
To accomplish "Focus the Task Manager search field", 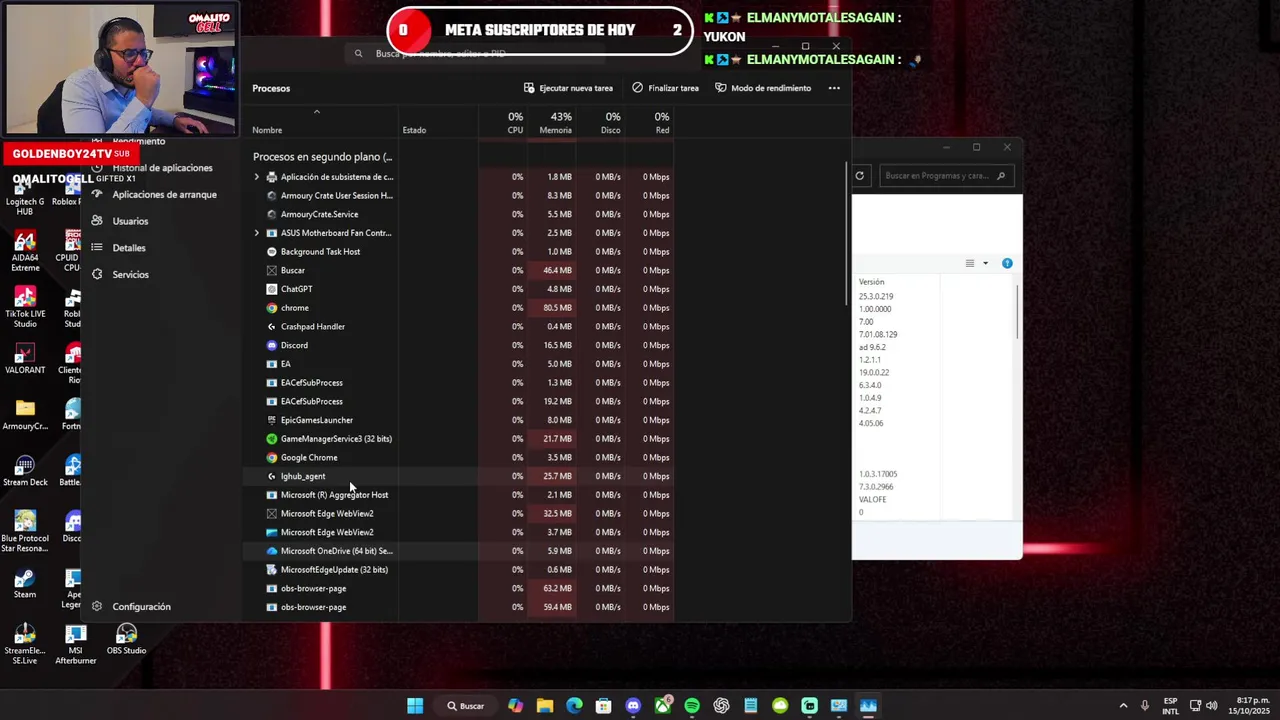I will pyautogui.click(x=475, y=54).
